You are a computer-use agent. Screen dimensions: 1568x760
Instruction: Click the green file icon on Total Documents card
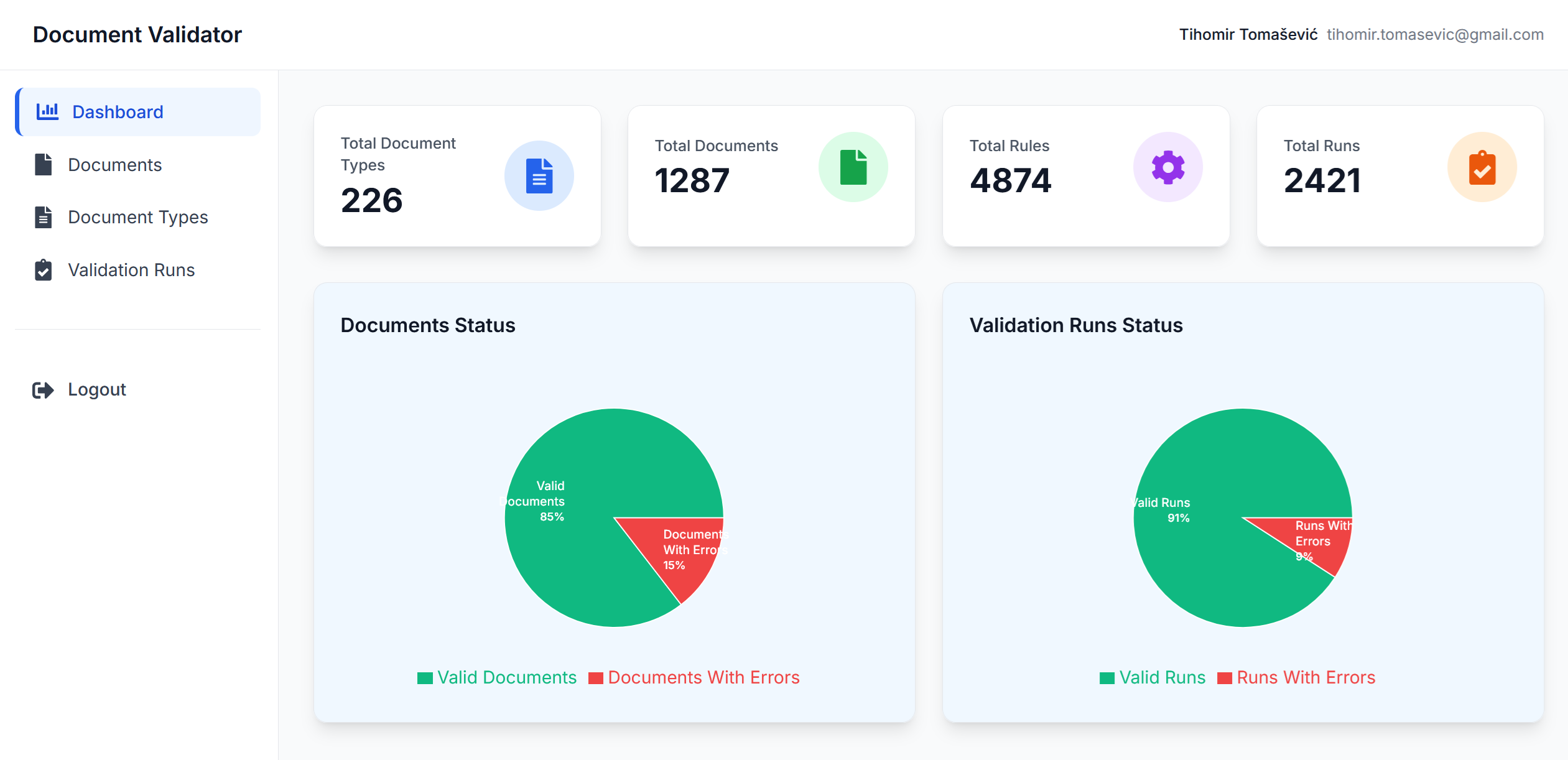pyautogui.click(x=853, y=166)
